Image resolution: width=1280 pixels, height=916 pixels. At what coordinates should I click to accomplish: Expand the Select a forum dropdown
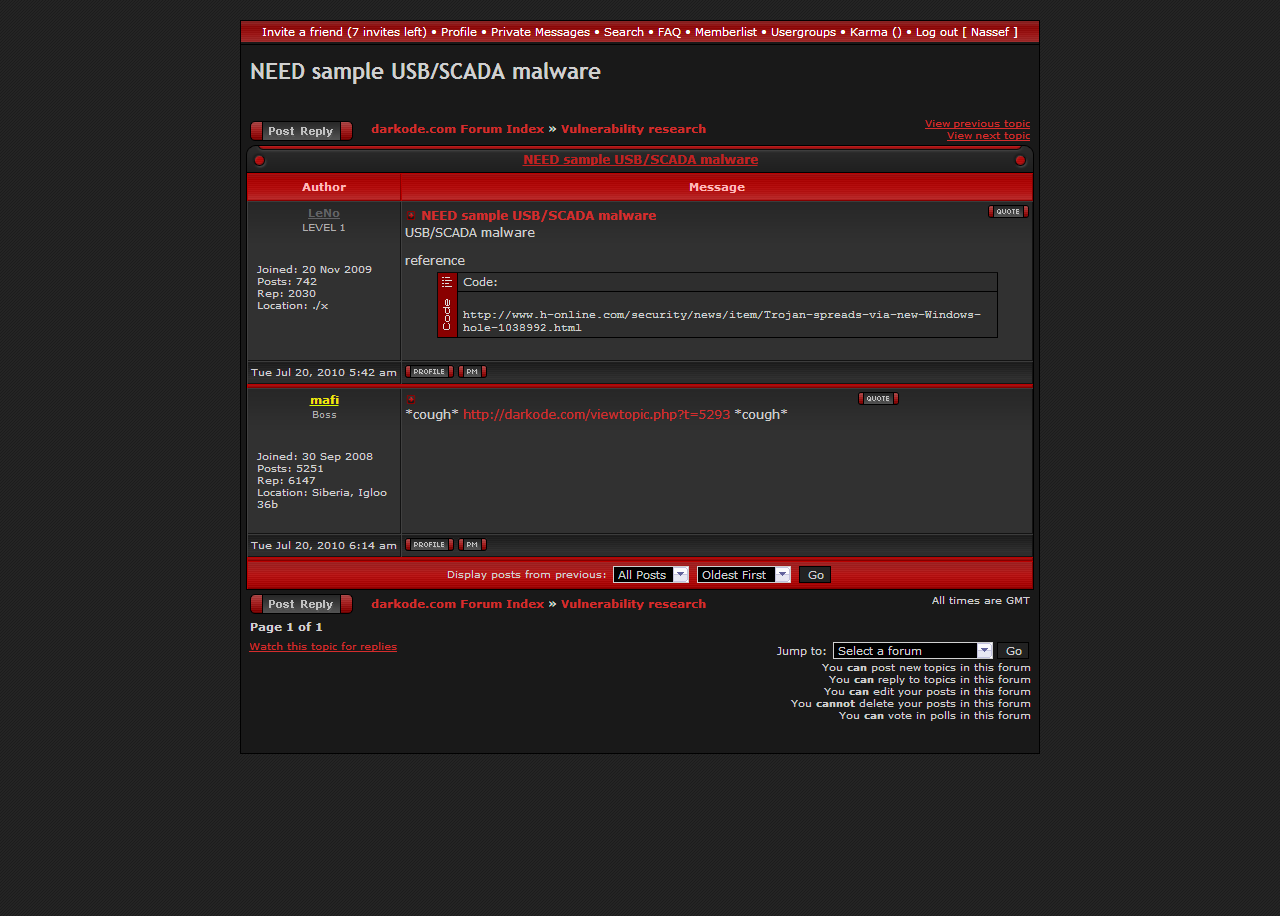pos(912,651)
